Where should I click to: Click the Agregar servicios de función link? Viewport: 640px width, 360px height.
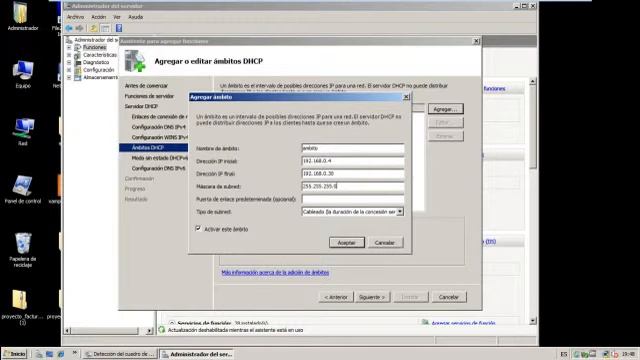click(463, 323)
